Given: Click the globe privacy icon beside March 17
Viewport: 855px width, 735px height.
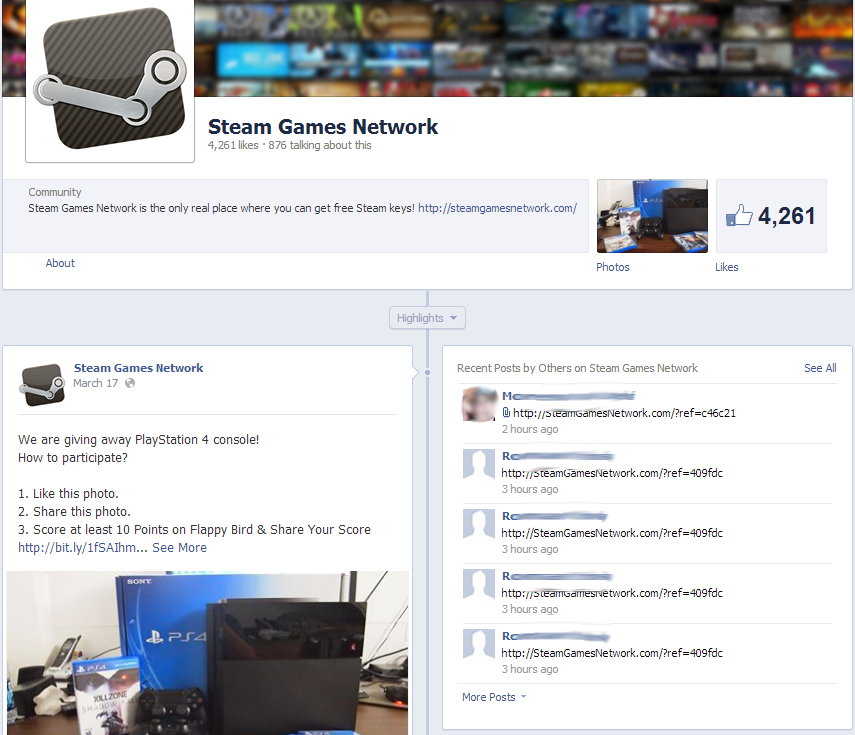Looking at the screenshot, I should pyautogui.click(x=130, y=383).
